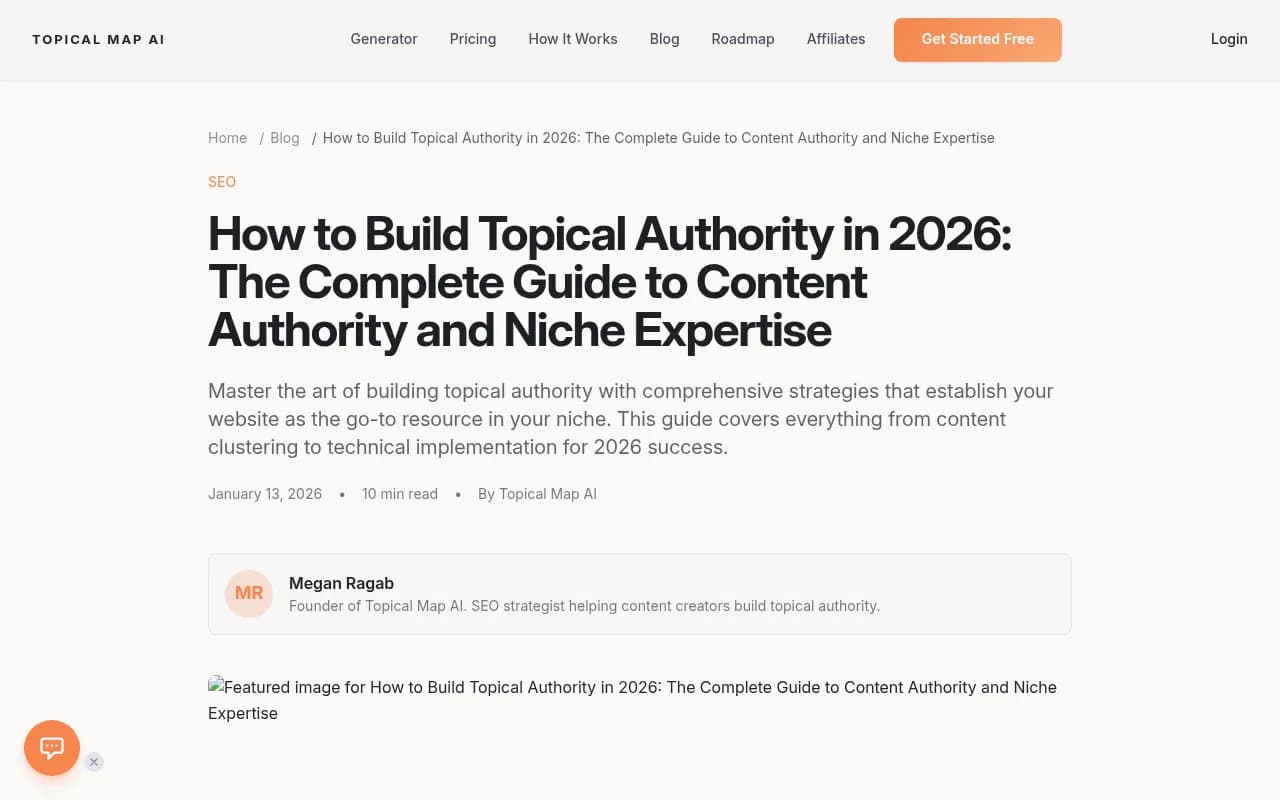Open the Generator page
This screenshot has height=800, width=1280.
point(383,39)
